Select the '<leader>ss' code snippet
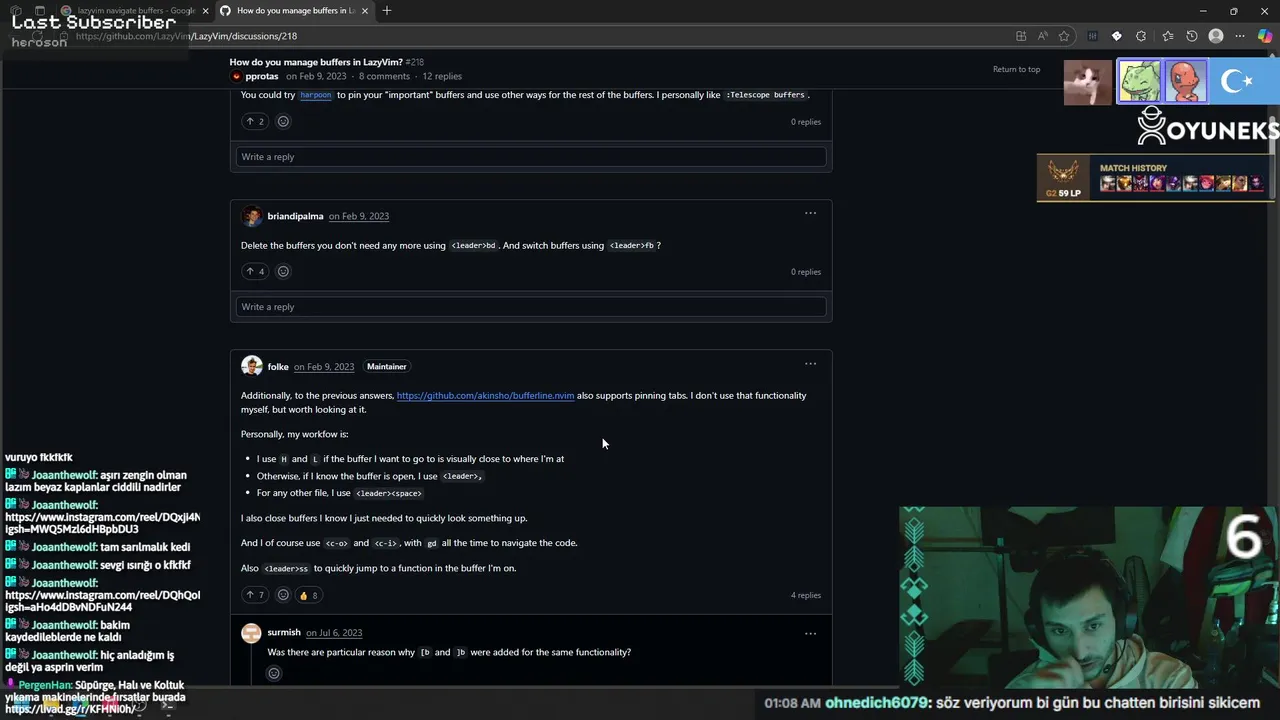 click(x=286, y=569)
